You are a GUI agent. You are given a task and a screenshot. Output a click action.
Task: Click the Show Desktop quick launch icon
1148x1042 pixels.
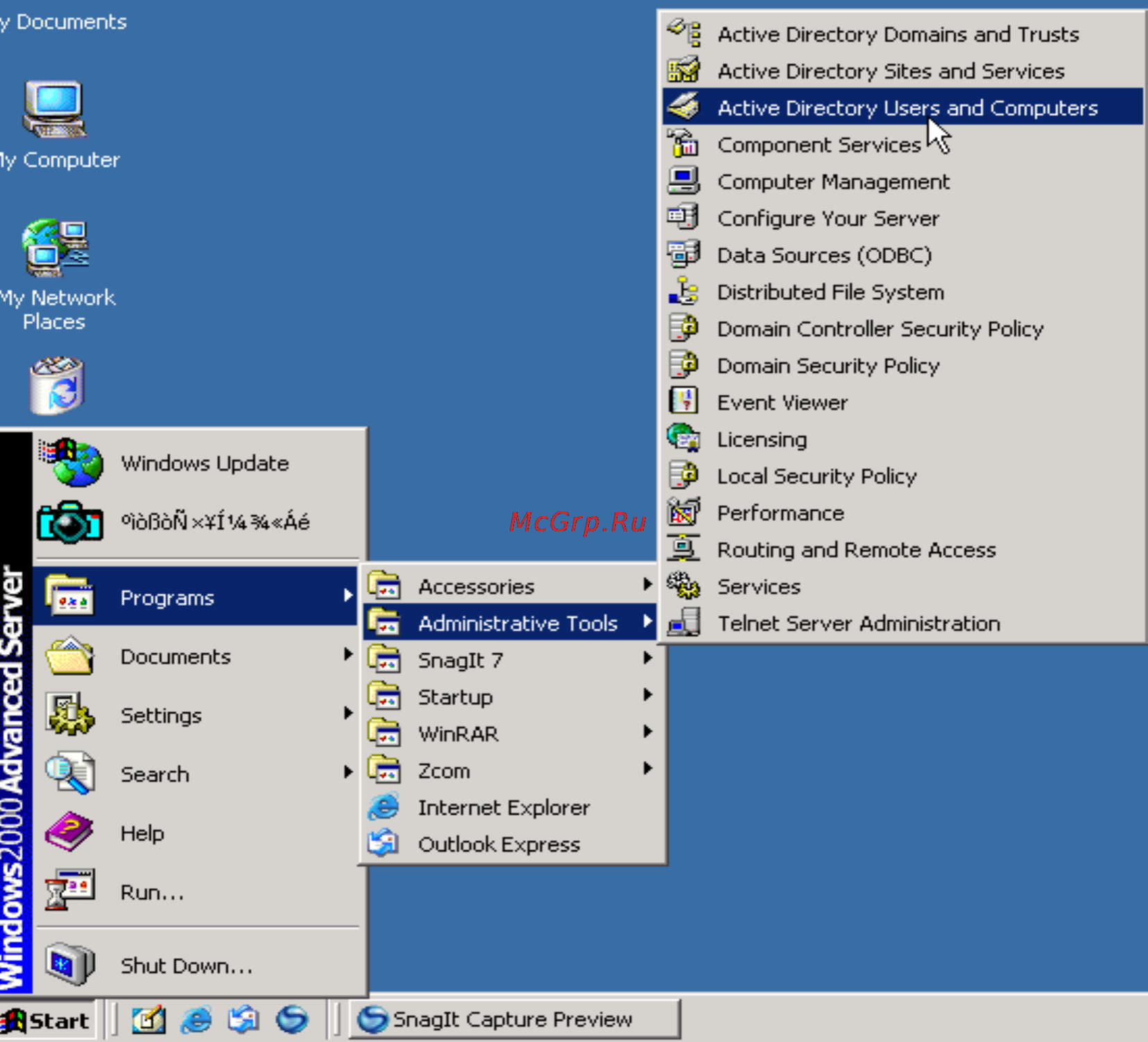[148, 1019]
